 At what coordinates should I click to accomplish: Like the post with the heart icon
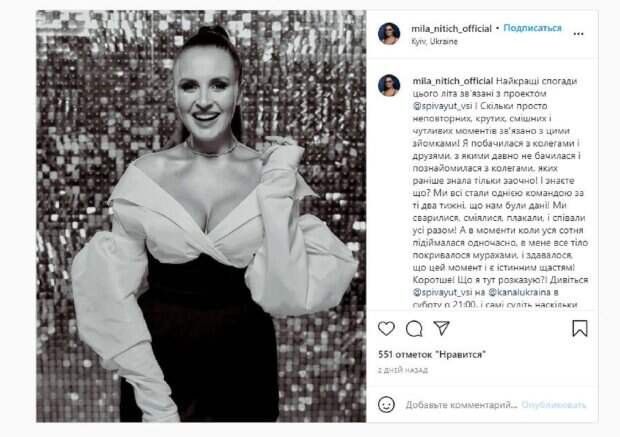(386, 329)
